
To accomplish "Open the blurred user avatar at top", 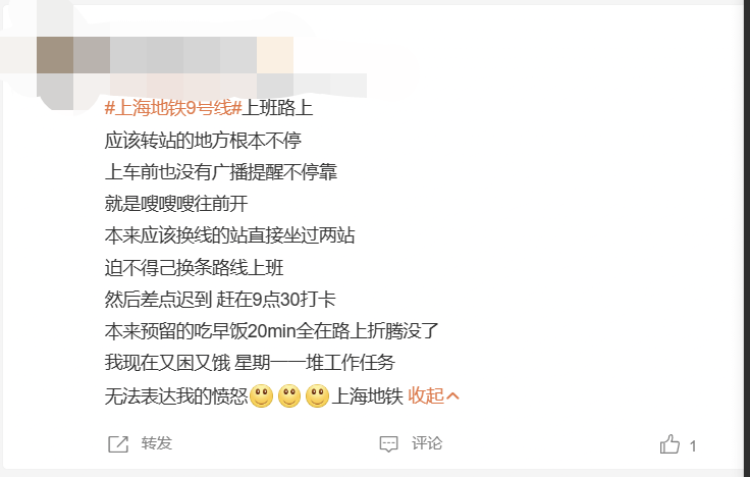I will (x=55, y=72).
